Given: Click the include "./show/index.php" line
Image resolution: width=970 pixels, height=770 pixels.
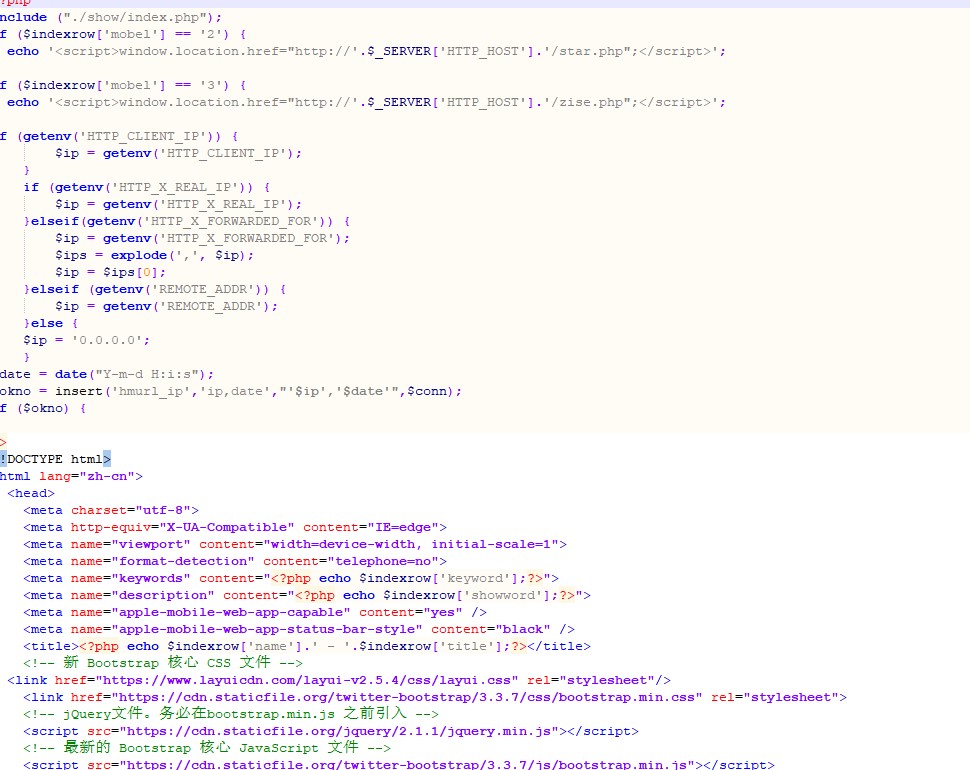Looking at the screenshot, I should pos(111,17).
